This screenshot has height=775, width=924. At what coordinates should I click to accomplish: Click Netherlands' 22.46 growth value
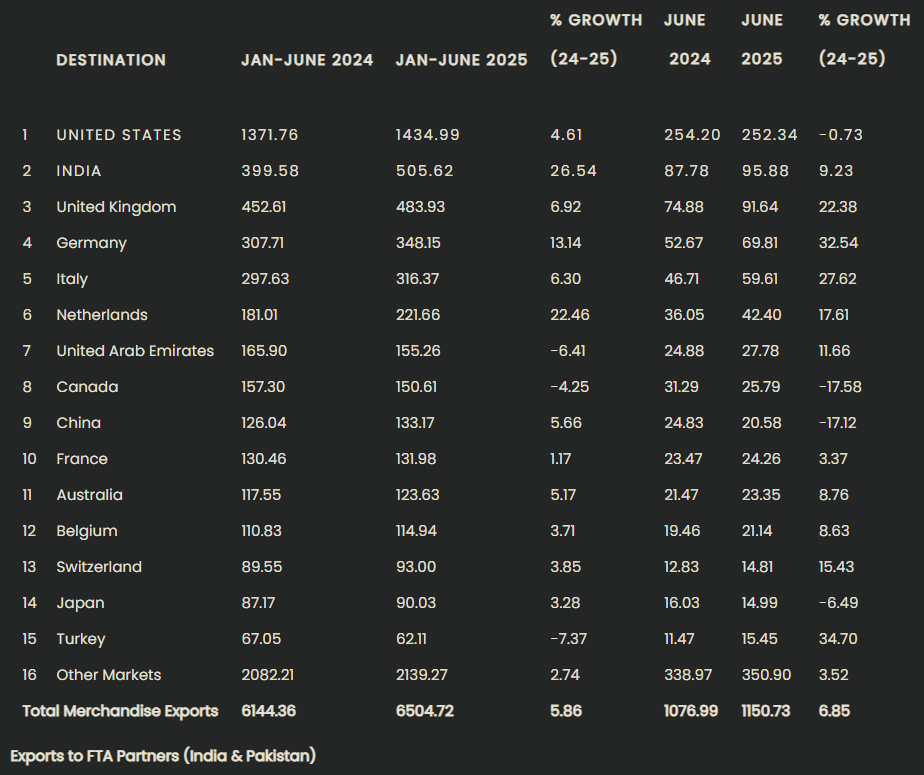570,315
